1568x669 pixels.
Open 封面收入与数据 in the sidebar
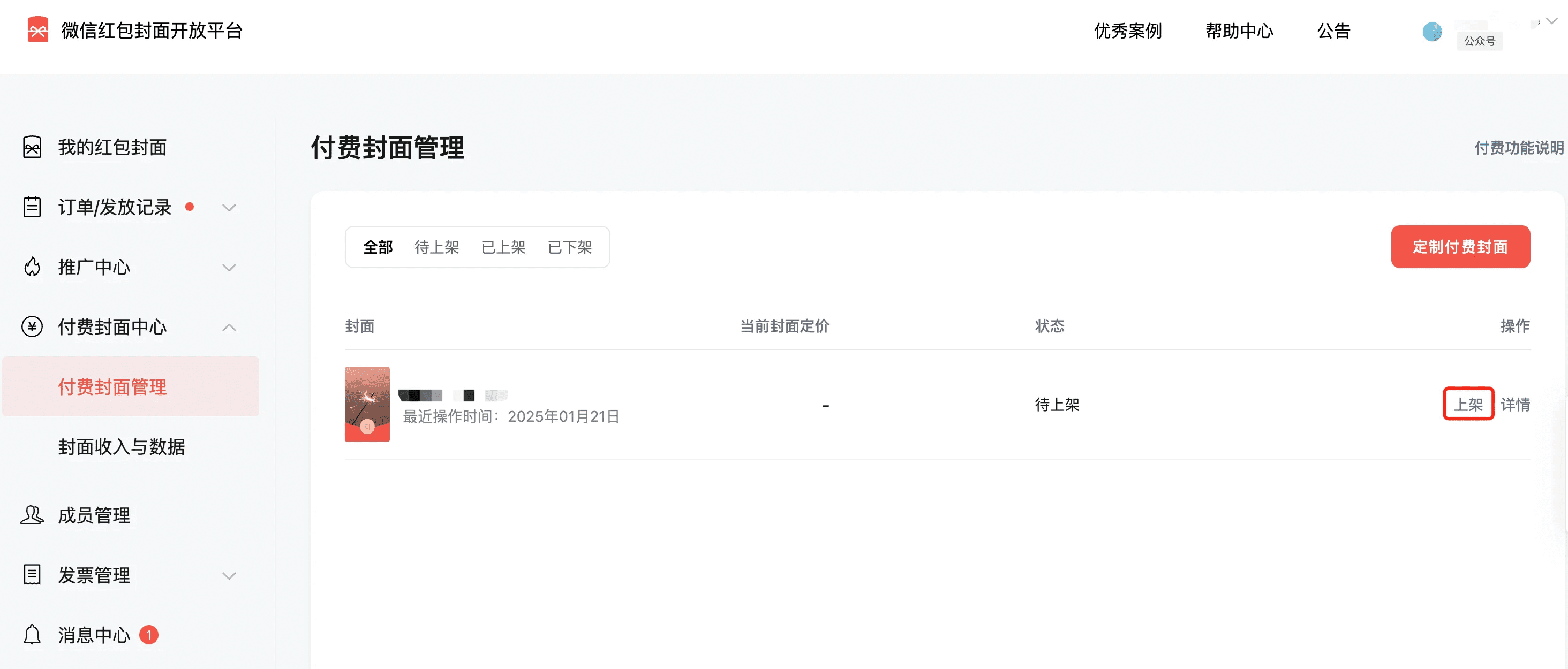coord(122,447)
